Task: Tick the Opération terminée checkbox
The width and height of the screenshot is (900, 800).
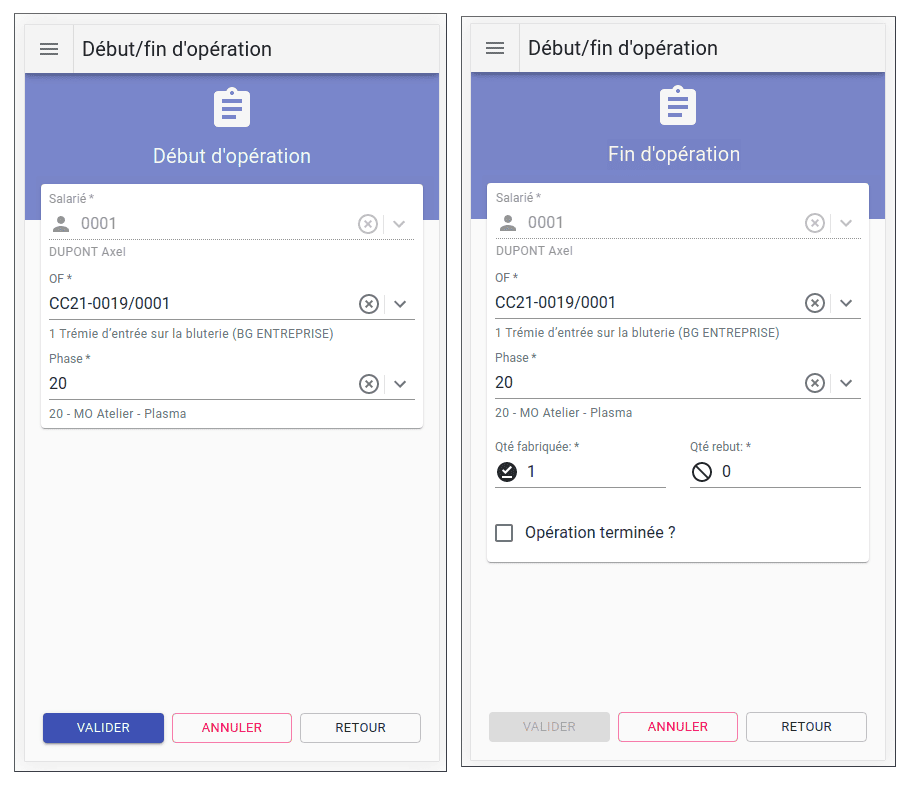Action: click(505, 533)
